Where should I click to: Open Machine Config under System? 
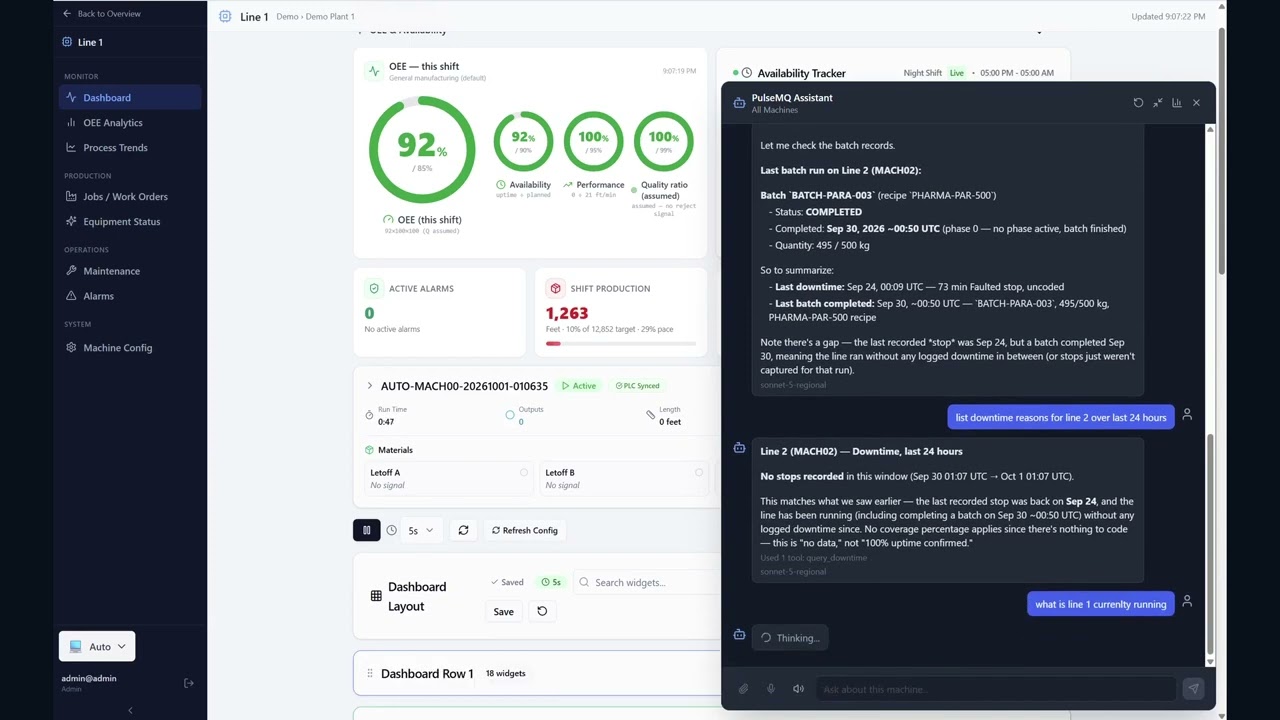click(130, 348)
